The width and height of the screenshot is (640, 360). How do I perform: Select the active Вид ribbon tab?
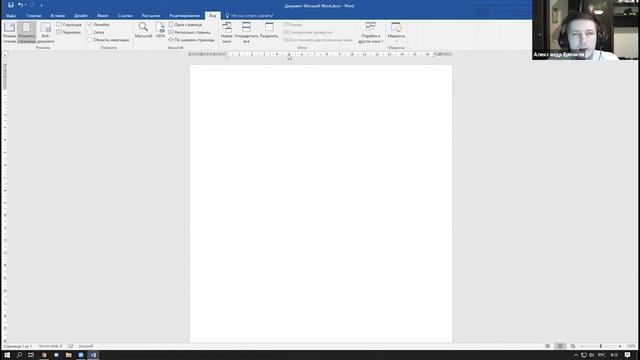pyautogui.click(x=213, y=16)
